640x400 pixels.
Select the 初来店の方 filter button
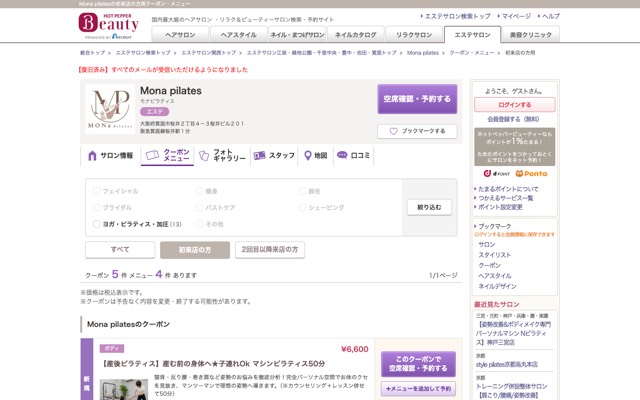195,249
